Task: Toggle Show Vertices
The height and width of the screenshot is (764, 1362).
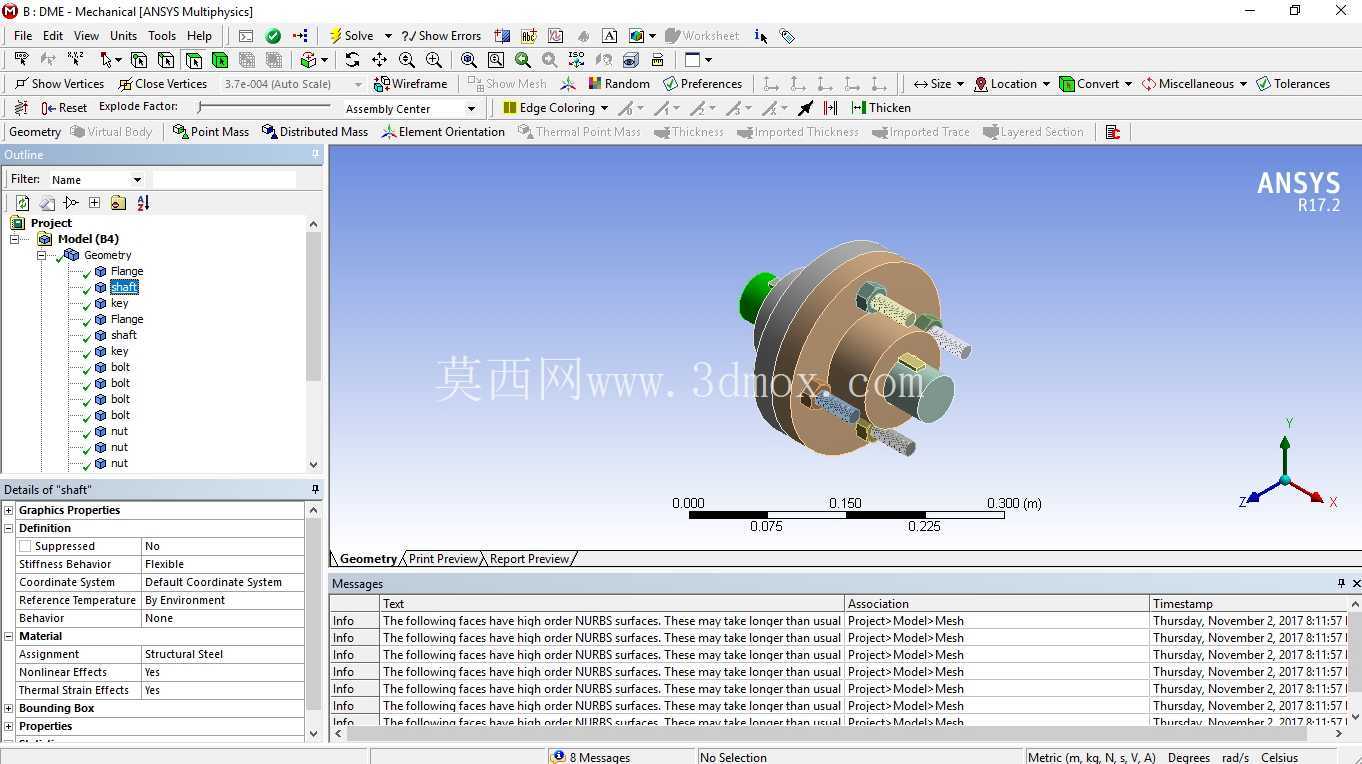Action: coord(59,84)
